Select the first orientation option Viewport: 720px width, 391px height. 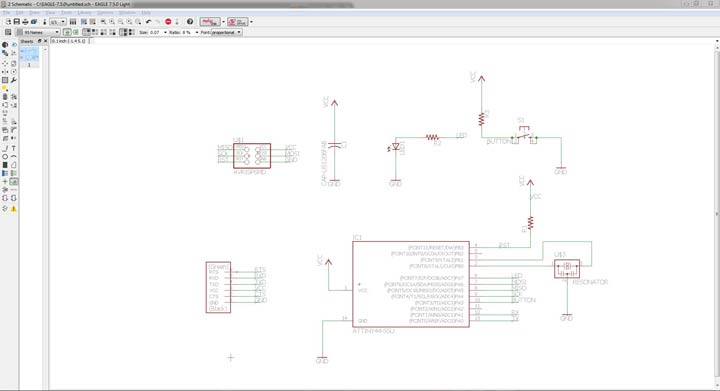86,32
